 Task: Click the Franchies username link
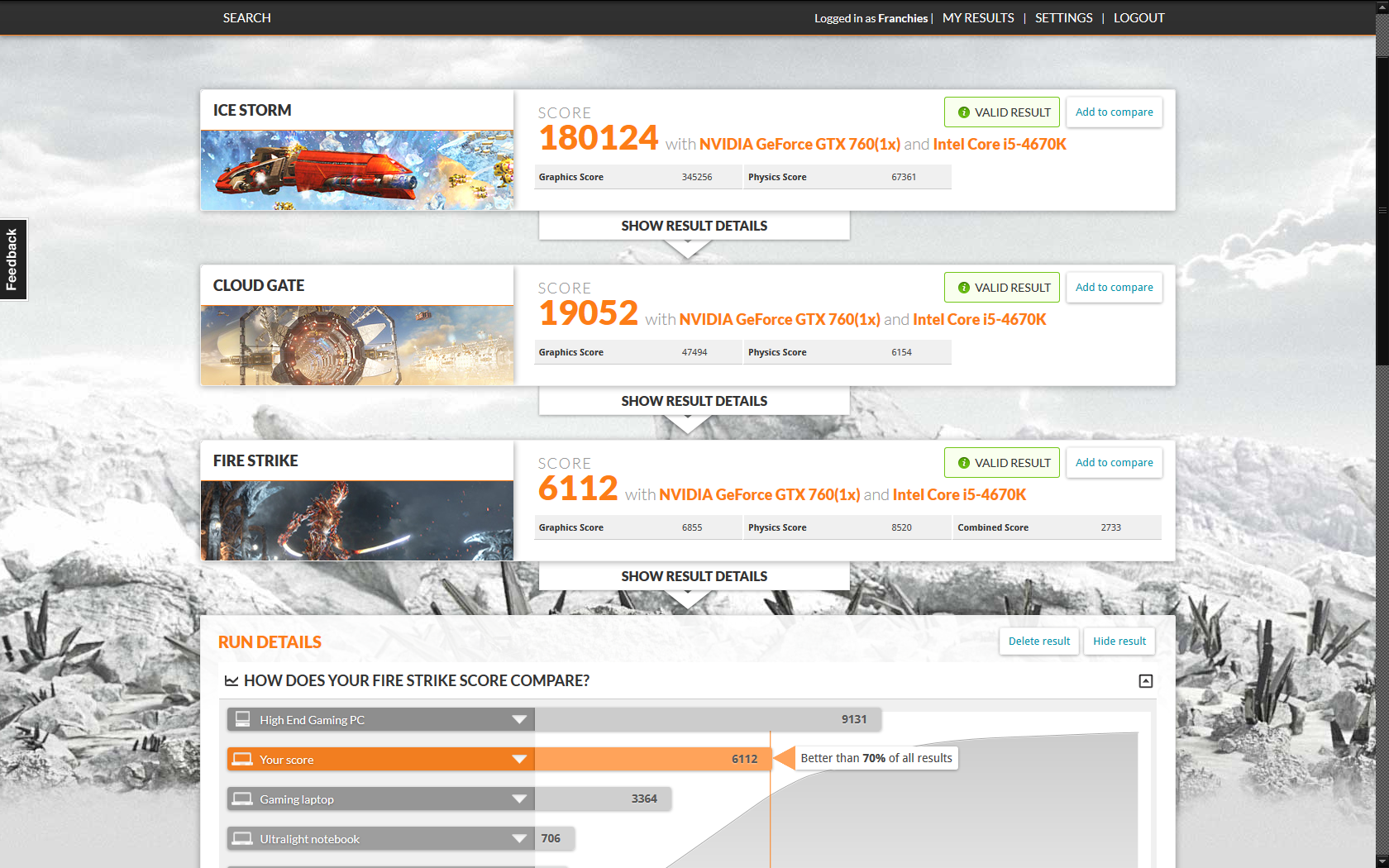click(x=903, y=18)
